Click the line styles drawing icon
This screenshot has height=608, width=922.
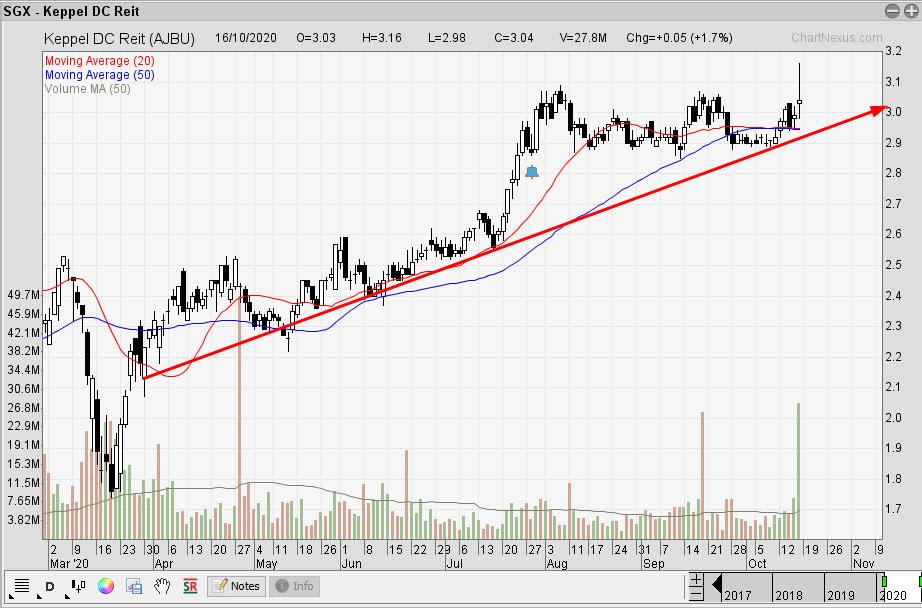[x=22, y=584]
